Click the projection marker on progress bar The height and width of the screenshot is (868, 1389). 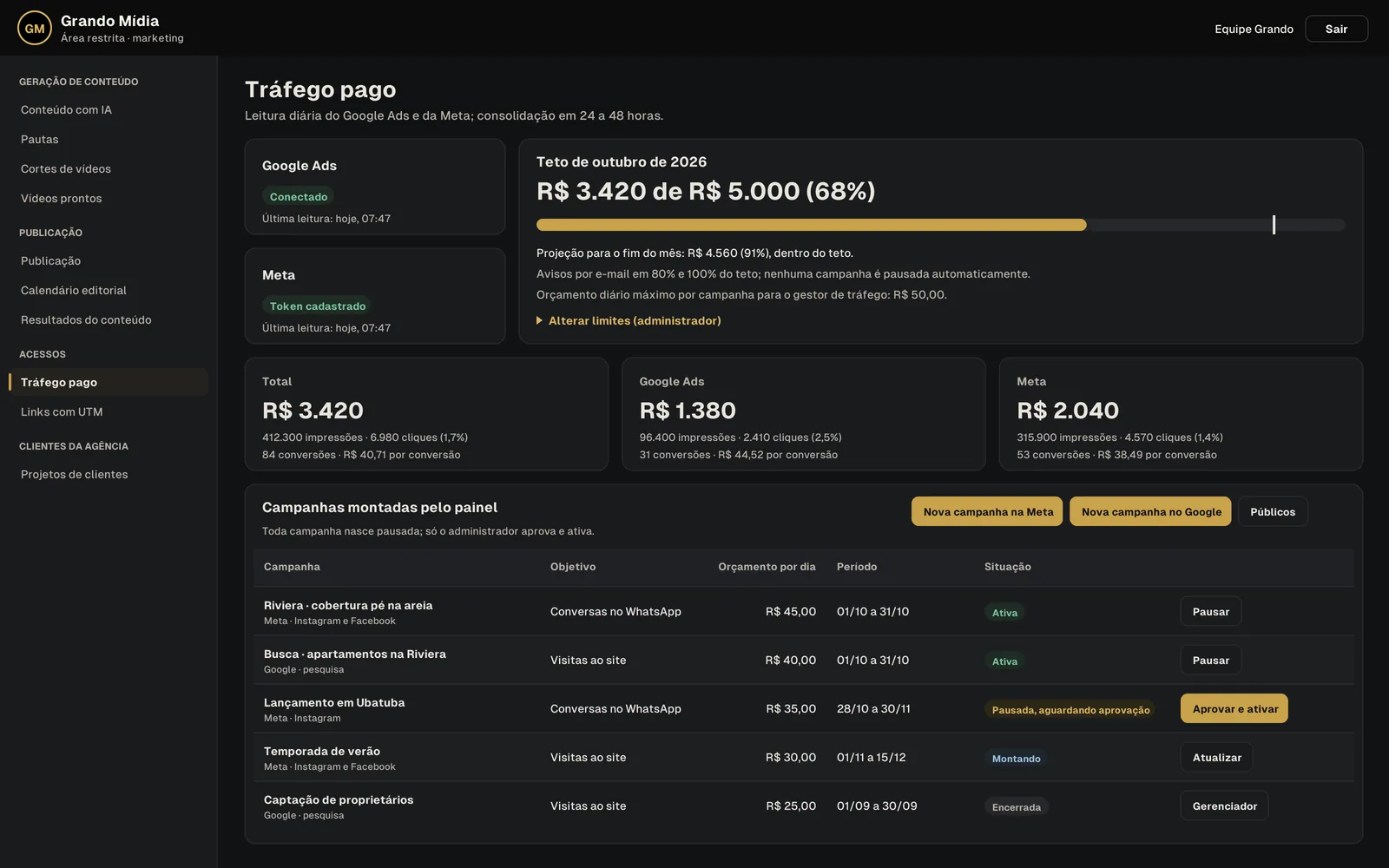[1274, 225]
